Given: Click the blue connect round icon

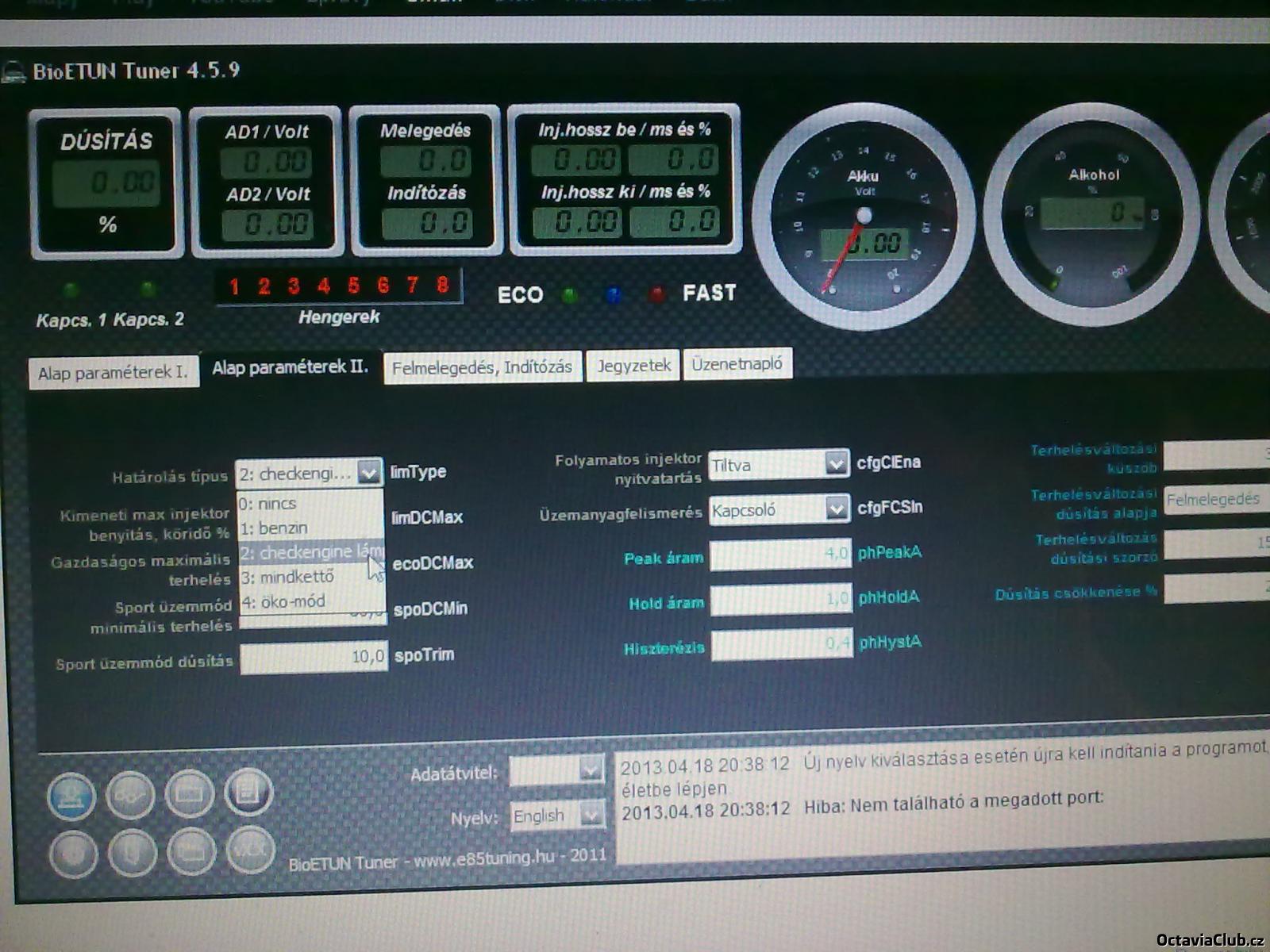Looking at the screenshot, I should tap(71, 795).
